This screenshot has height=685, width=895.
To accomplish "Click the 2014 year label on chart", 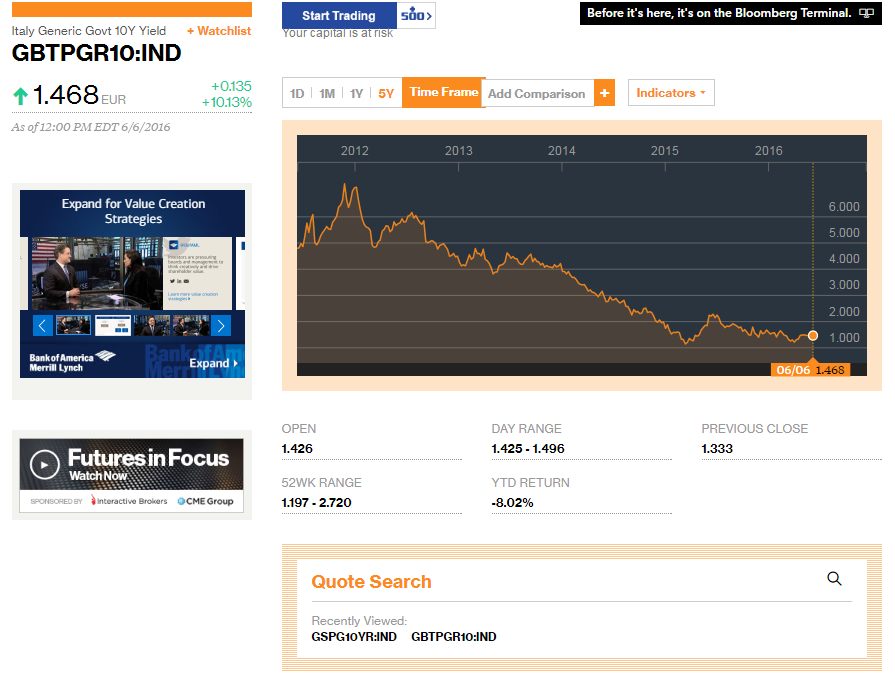I will (x=562, y=151).
